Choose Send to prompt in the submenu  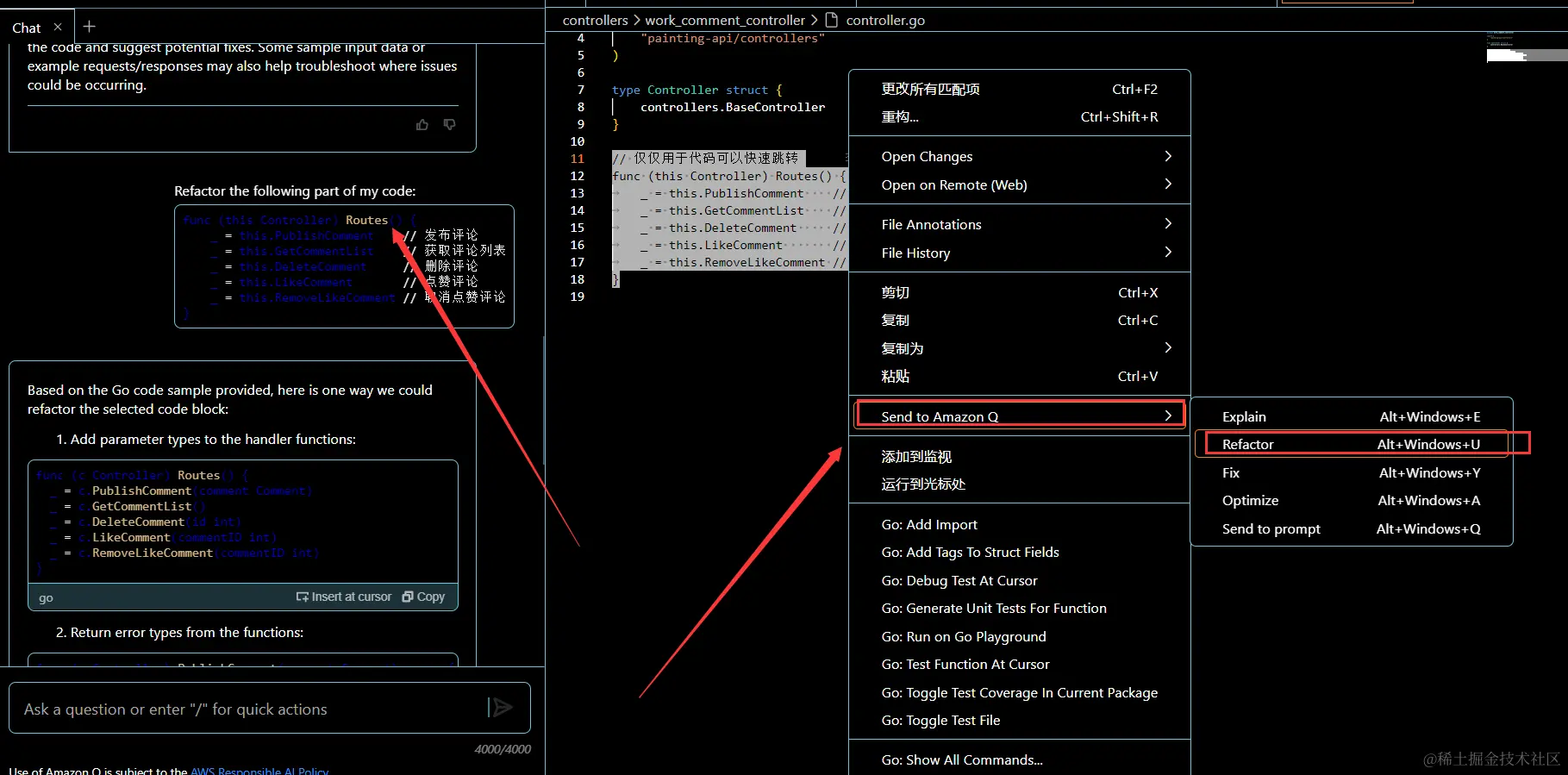(x=1352, y=529)
